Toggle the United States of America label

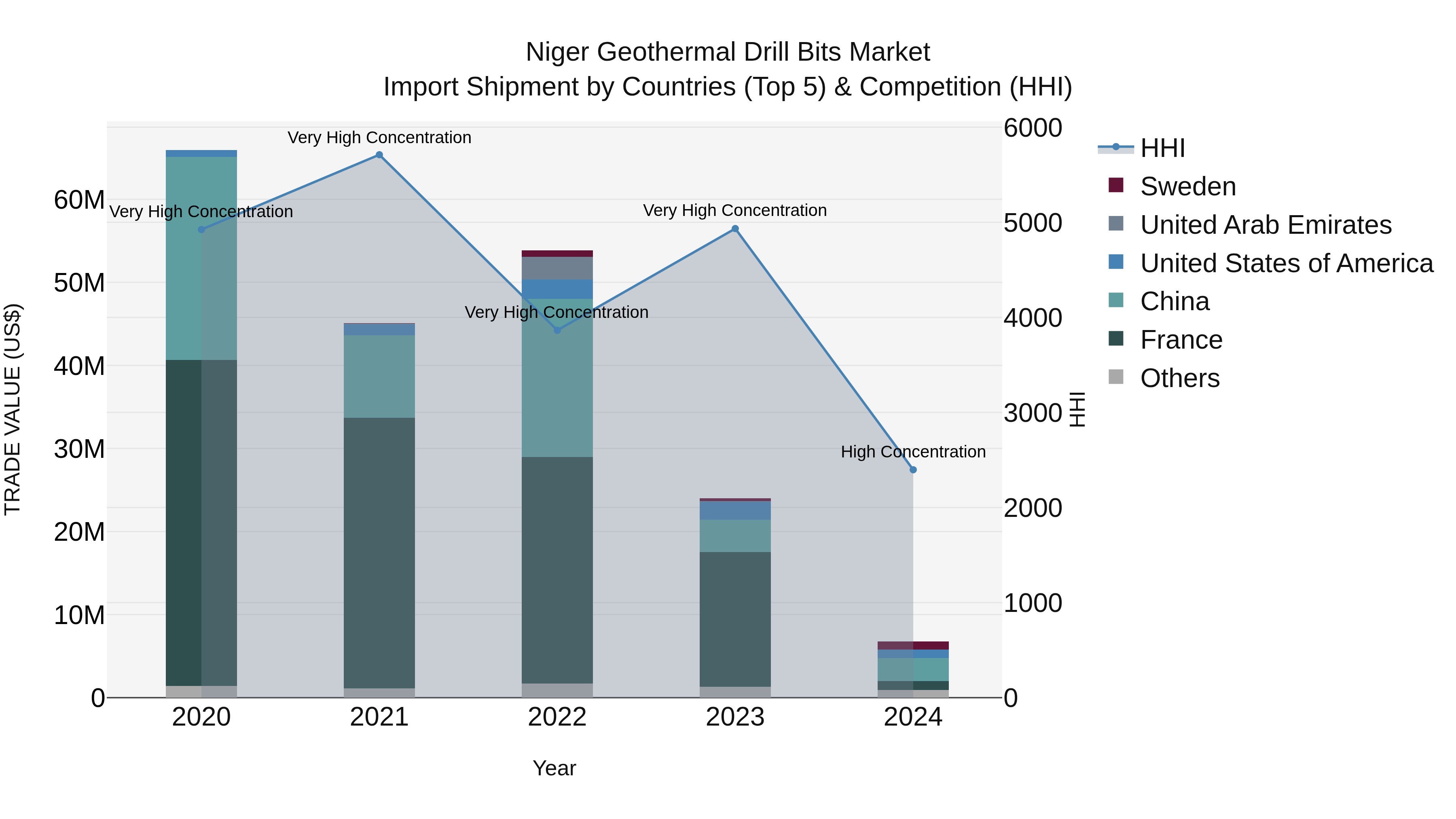point(1287,263)
